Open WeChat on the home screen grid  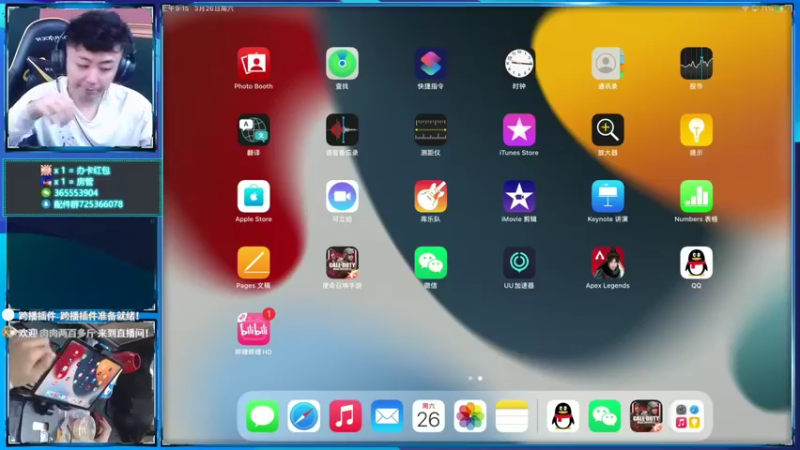[431, 263]
